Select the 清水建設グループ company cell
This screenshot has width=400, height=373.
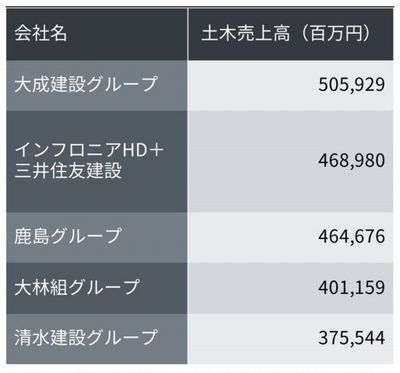click(97, 339)
